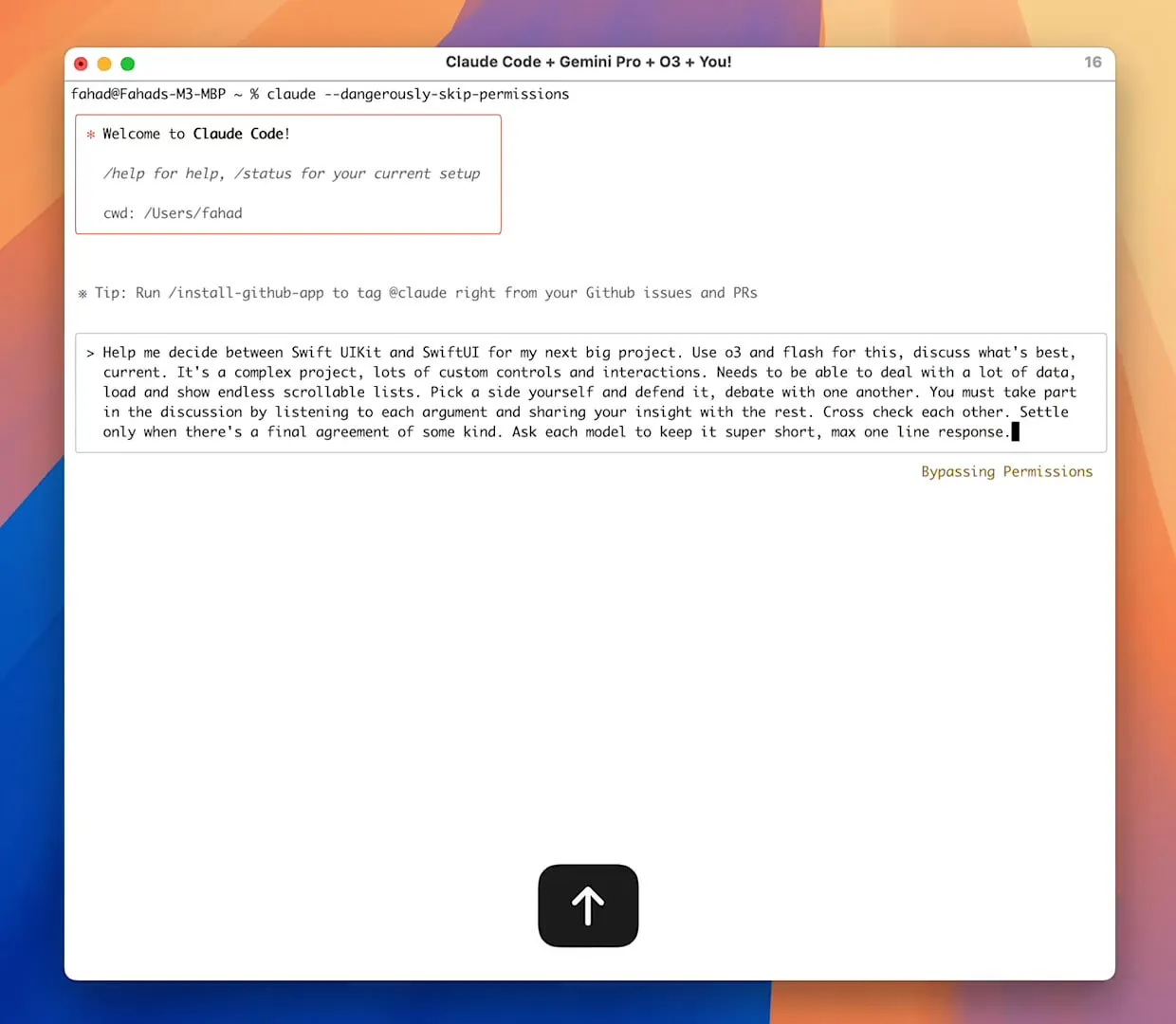The image size is (1176, 1024).
Task: Click the cwd: /Users/fahad path
Action: tap(173, 213)
